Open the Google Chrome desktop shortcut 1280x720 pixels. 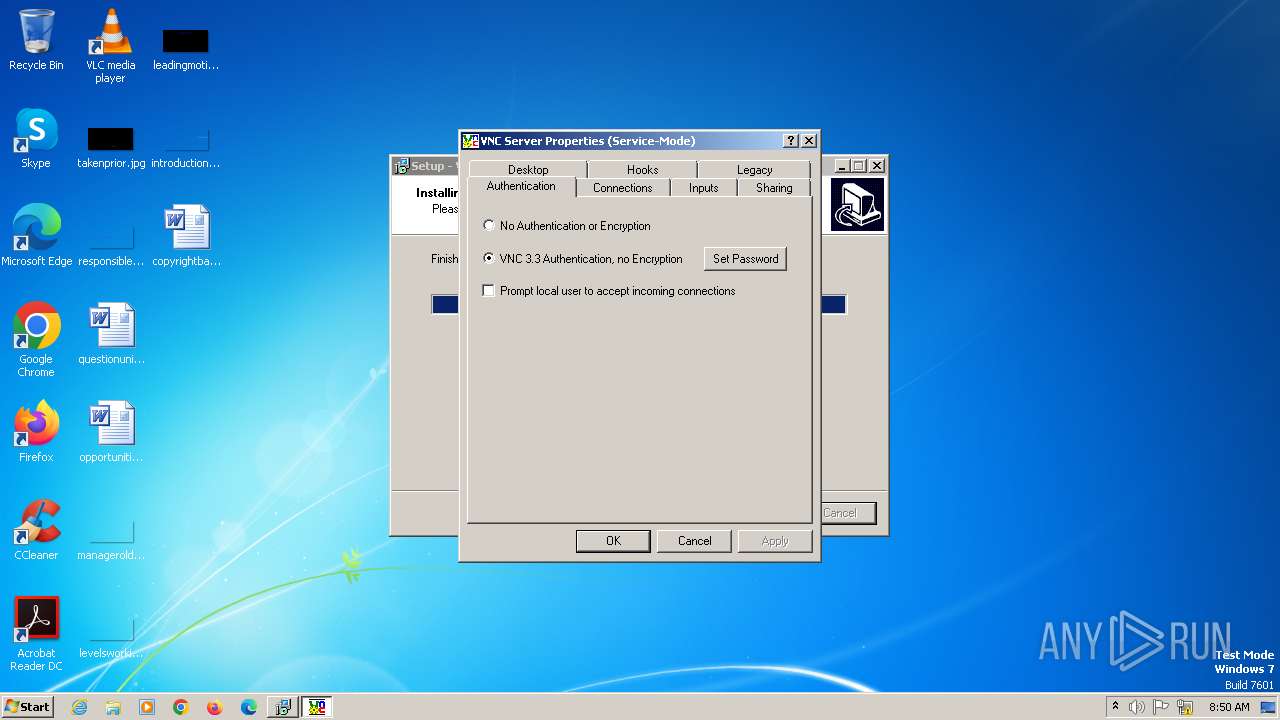coord(36,340)
